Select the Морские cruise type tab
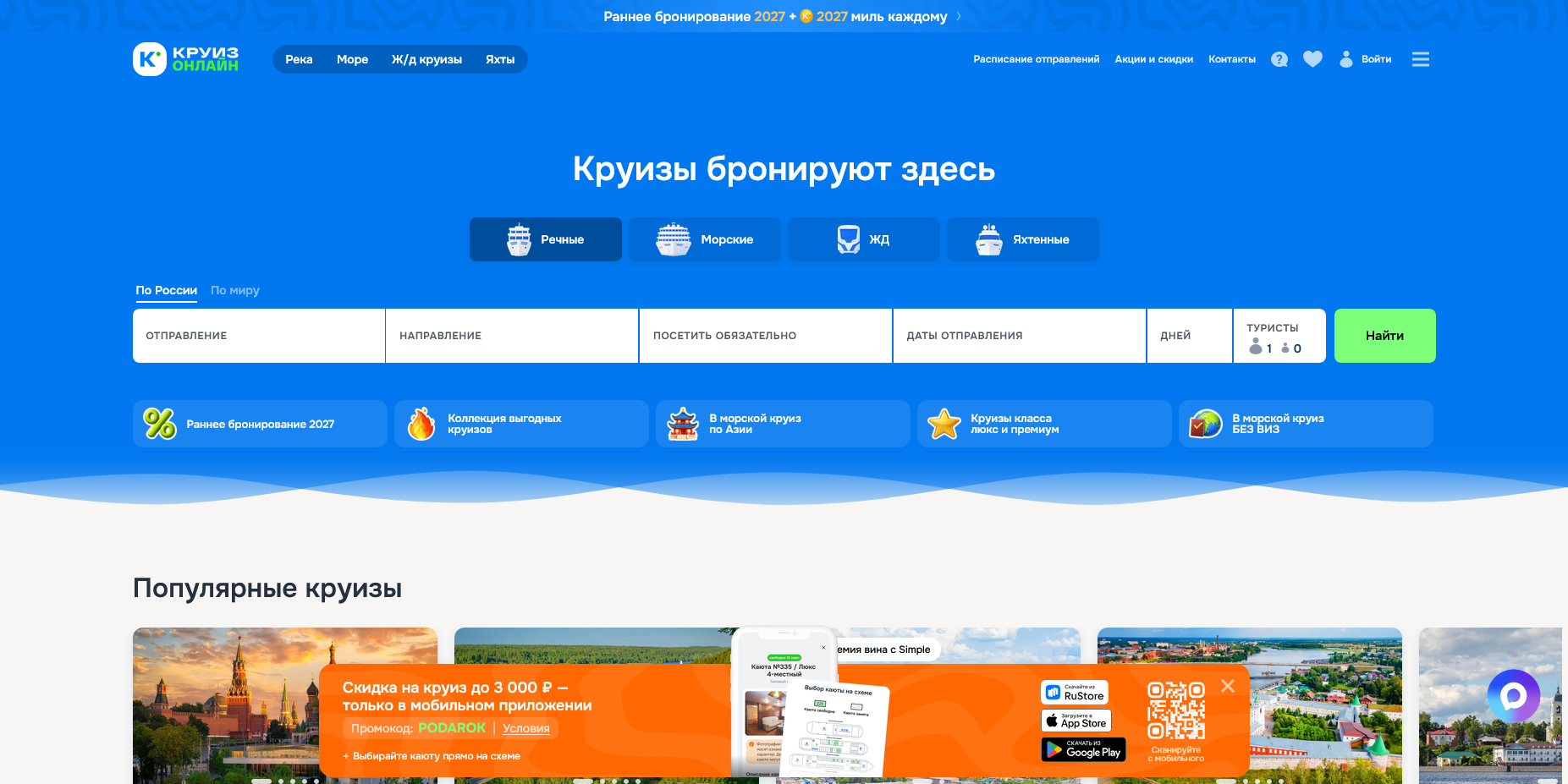1568x784 pixels. click(x=705, y=239)
